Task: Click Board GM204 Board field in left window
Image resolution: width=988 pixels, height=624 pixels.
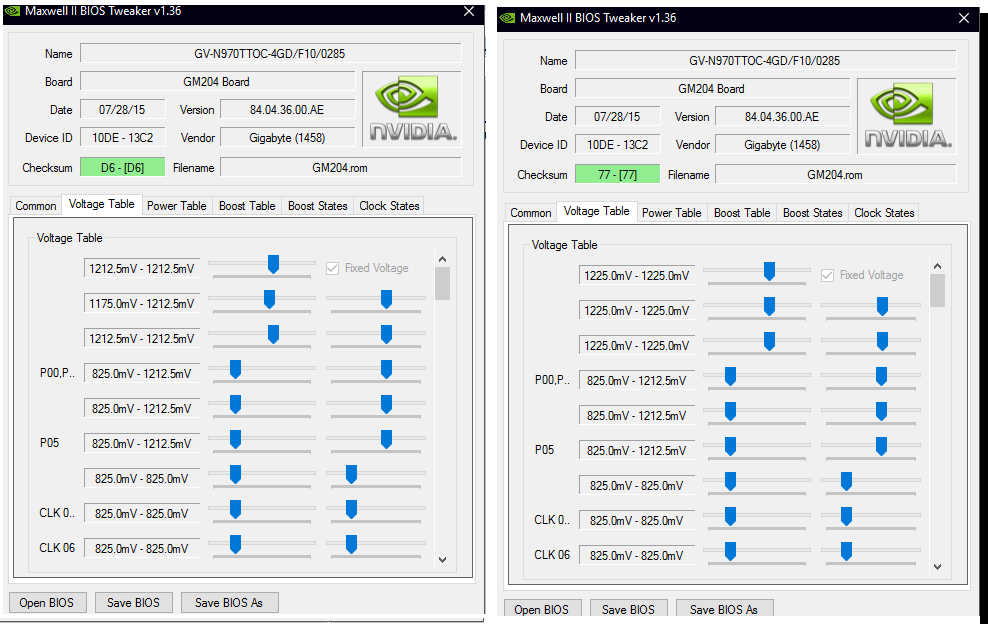Action: click(217, 81)
